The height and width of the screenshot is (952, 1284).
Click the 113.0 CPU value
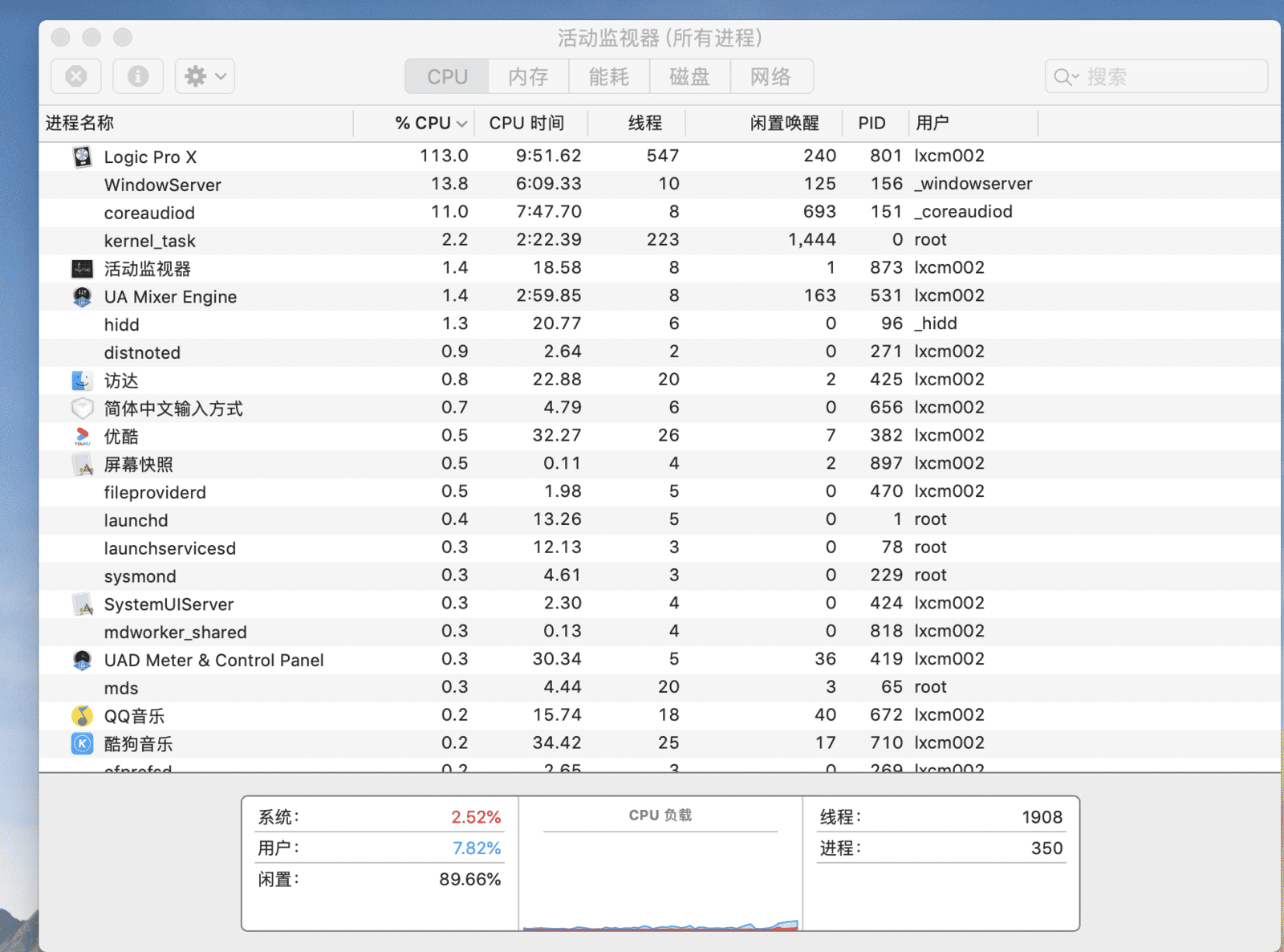(x=444, y=156)
